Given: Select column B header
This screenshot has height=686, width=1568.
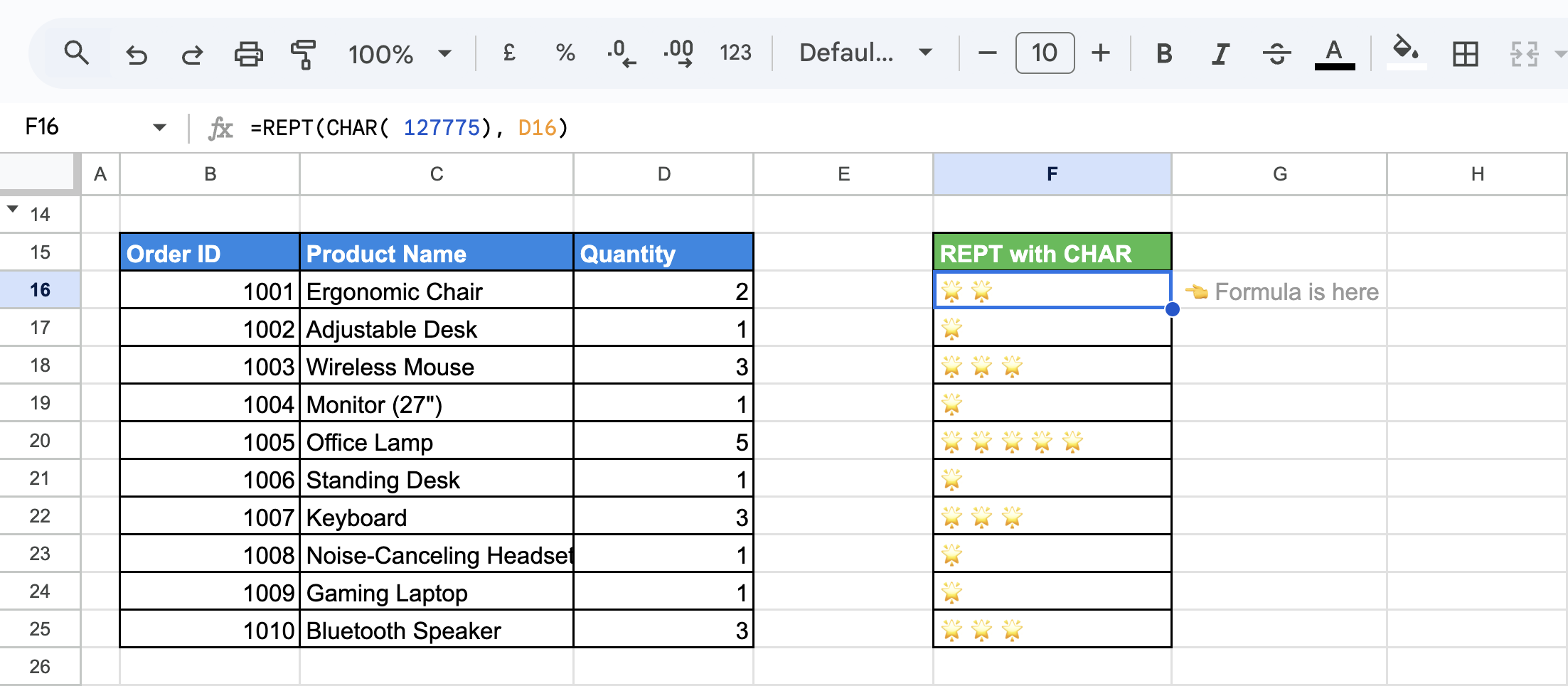Looking at the screenshot, I should (x=210, y=174).
